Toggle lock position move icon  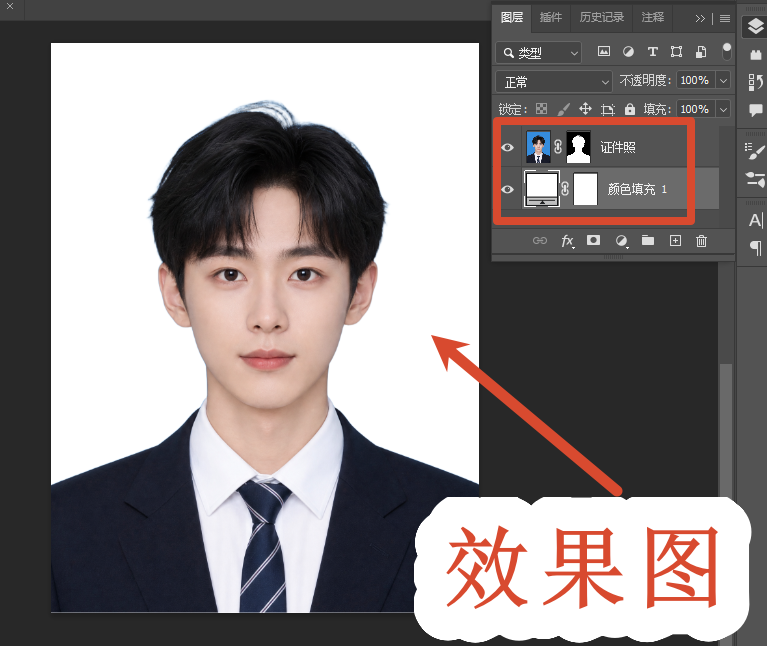coord(586,109)
